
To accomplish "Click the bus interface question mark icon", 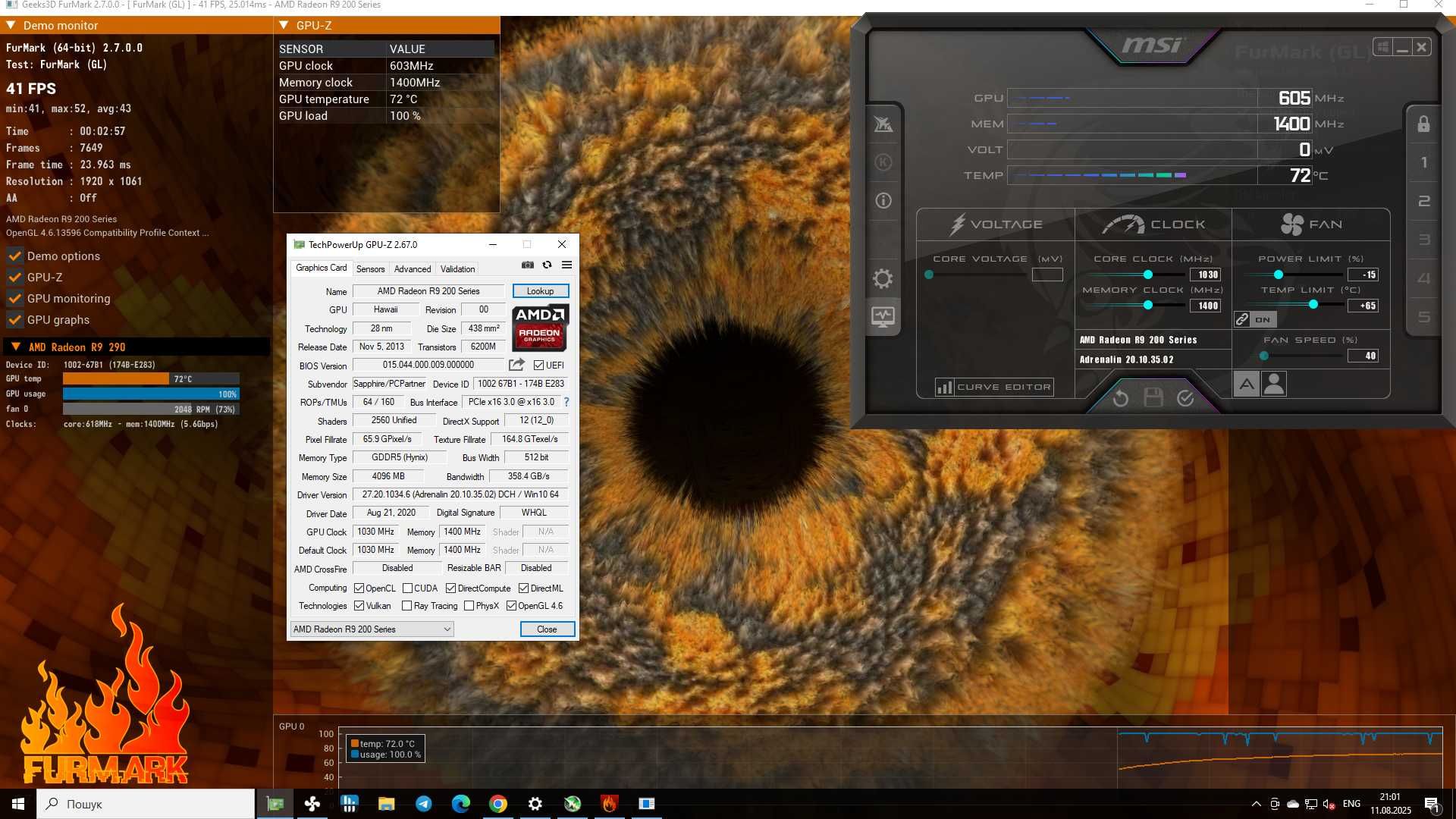I will (x=566, y=402).
